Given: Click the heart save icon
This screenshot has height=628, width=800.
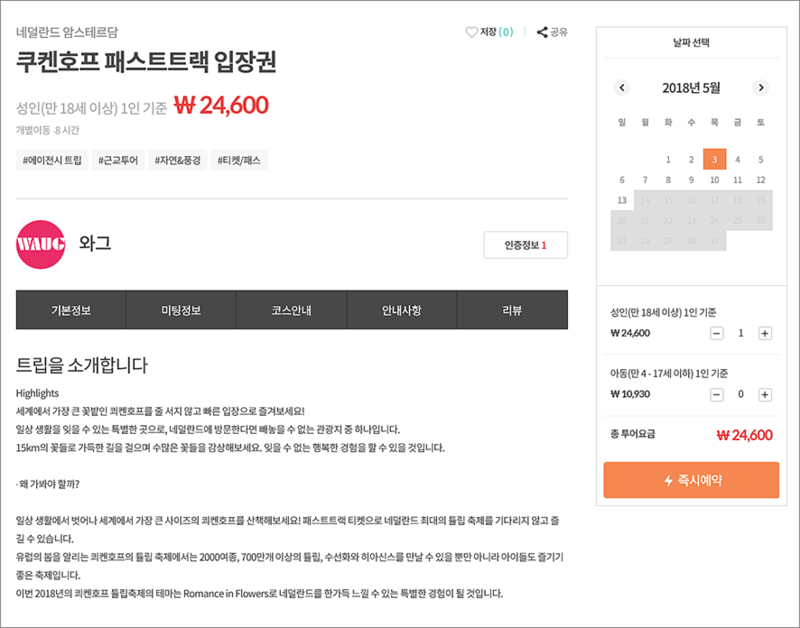Looking at the screenshot, I should pos(471,32).
